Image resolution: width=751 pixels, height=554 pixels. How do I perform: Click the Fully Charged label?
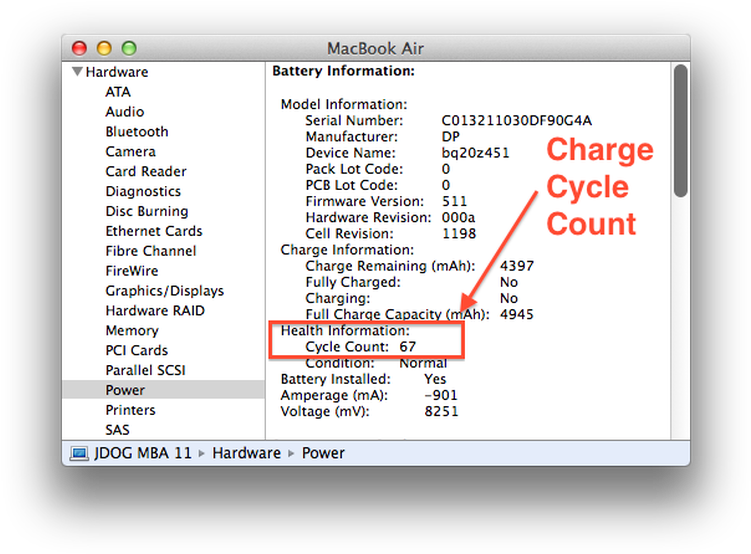(353, 282)
